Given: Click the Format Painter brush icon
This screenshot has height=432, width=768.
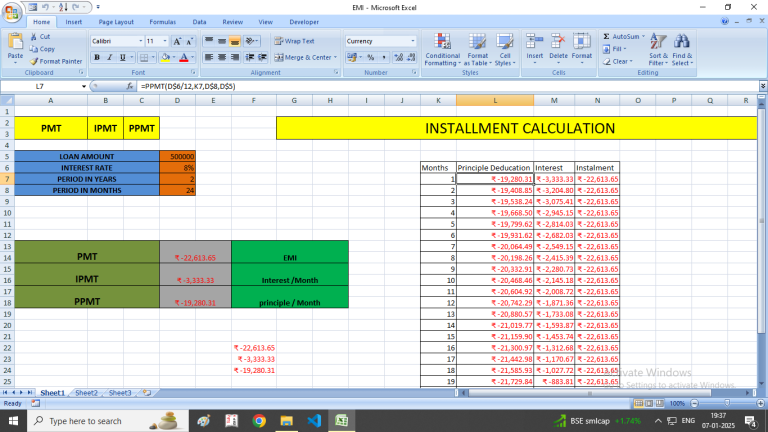Looking at the screenshot, I should [x=34, y=61].
